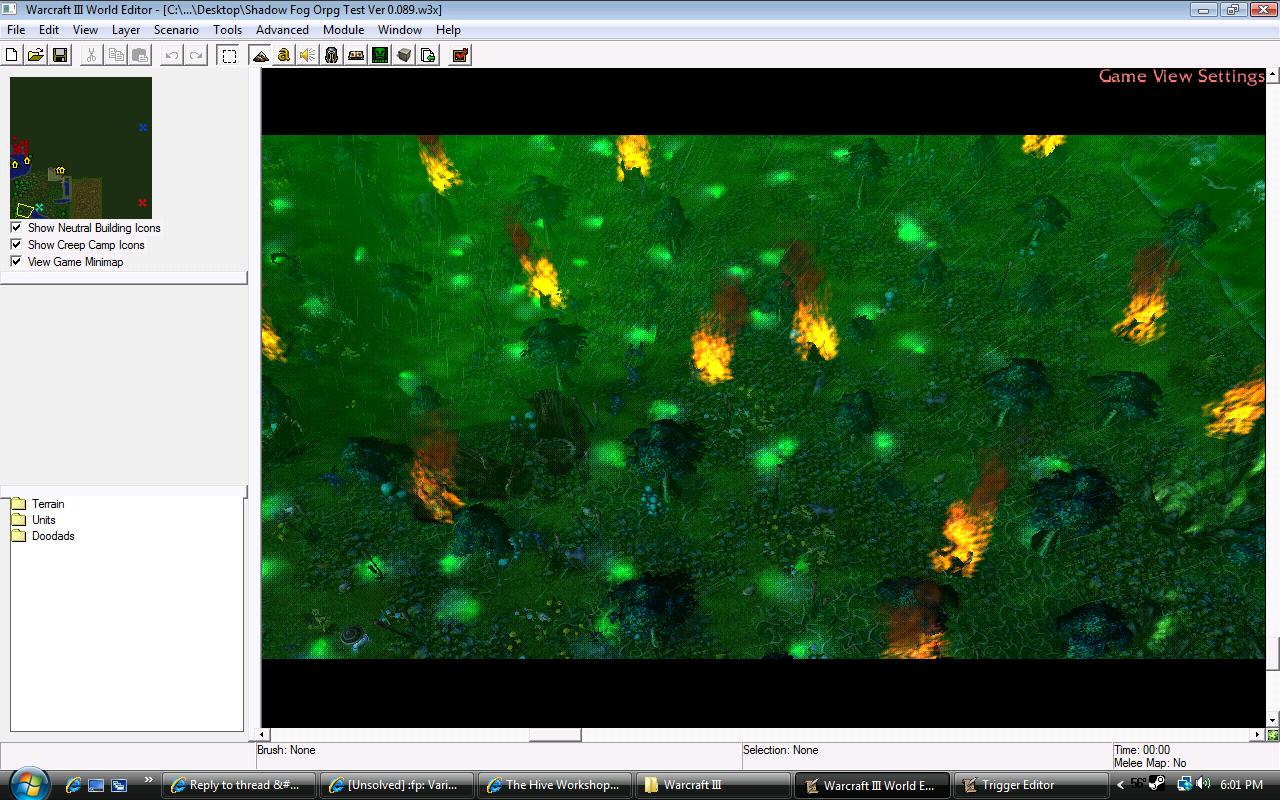The image size is (1280, 800).
Task: Switch to '[Unsolved] :fp: Vari...' taskbar window
Action: [x=396, y=785]
